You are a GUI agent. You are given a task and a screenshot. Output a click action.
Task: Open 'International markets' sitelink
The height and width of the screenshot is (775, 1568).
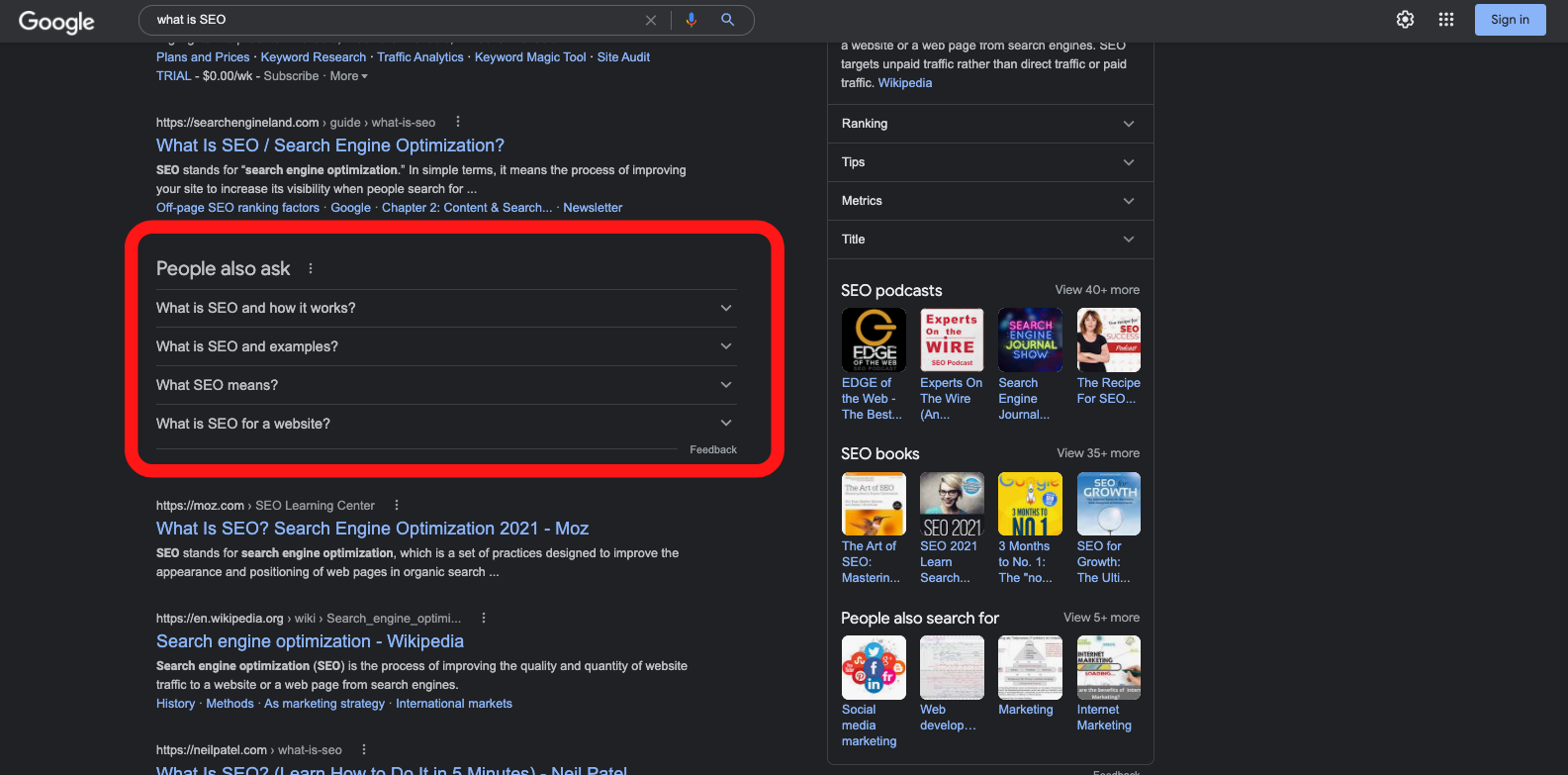[x=454, y=704]
